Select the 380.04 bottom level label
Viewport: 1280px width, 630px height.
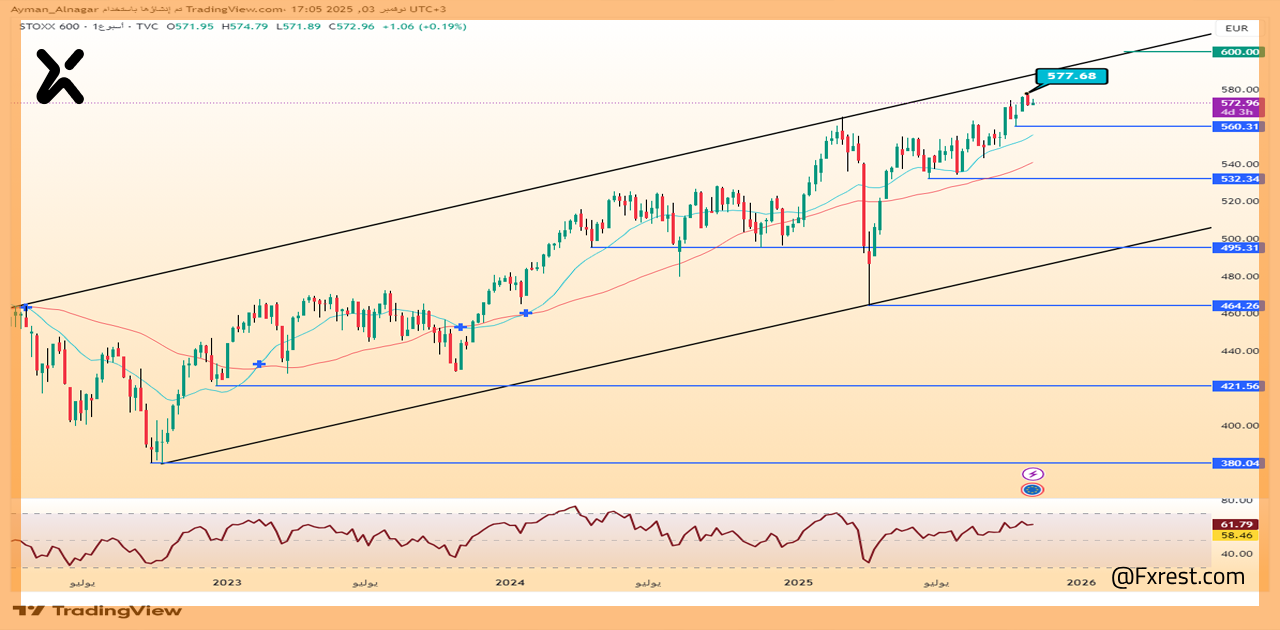pos(1236,464)
